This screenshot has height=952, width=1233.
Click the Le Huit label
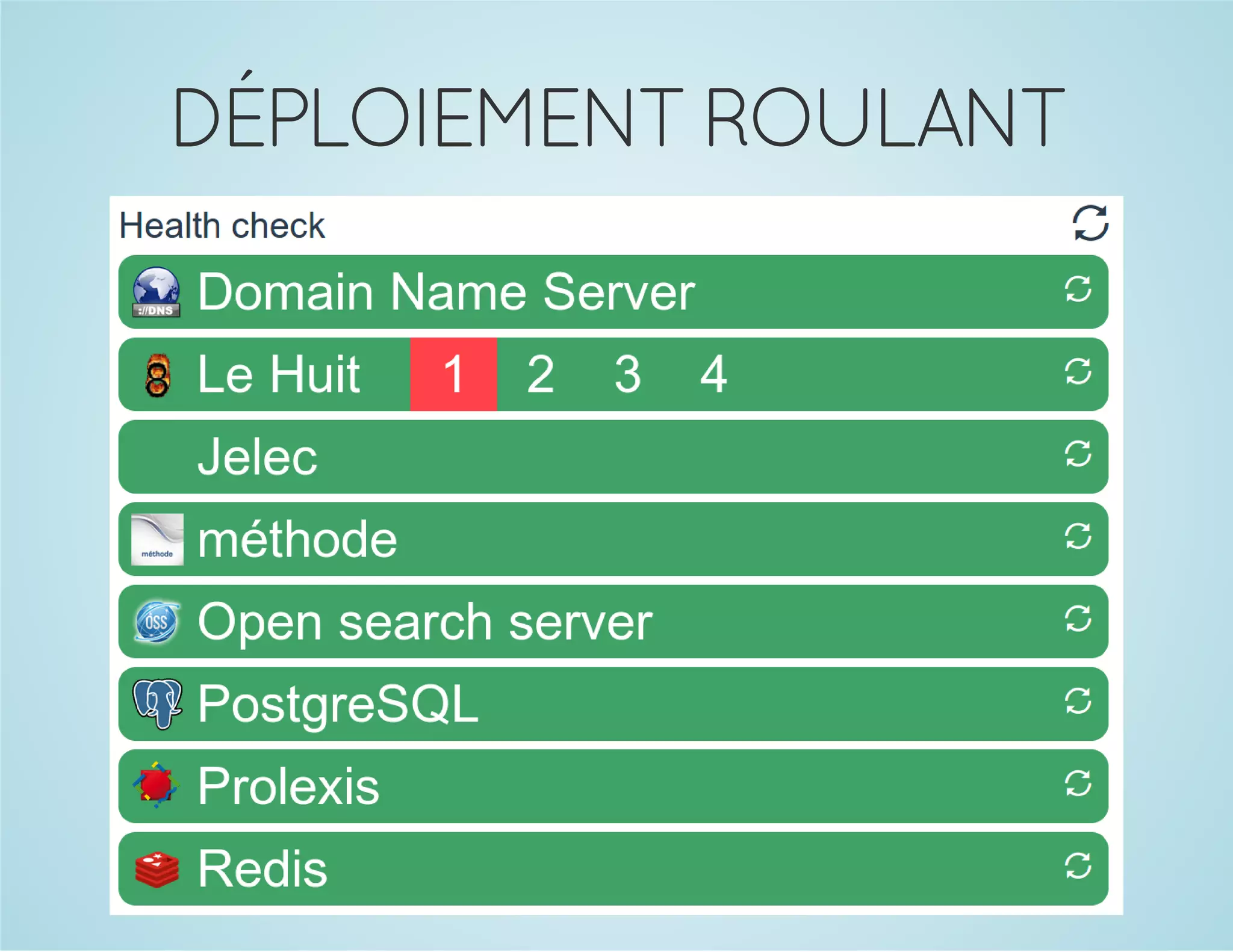pos(279,374)
